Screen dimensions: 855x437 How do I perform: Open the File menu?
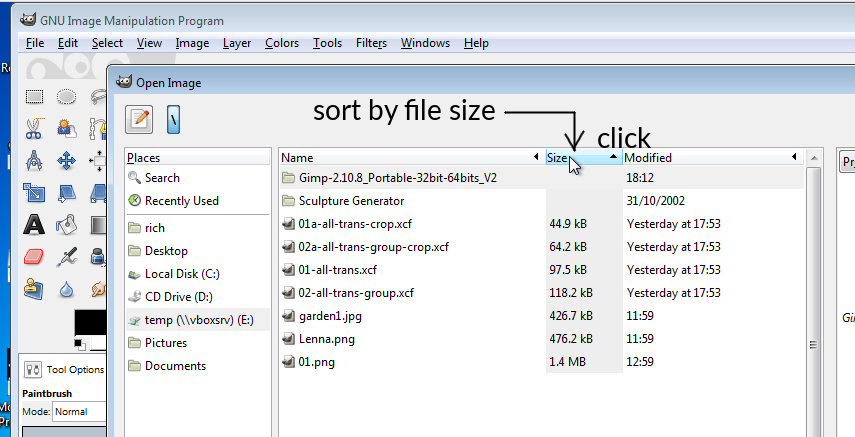coord(35,43)
